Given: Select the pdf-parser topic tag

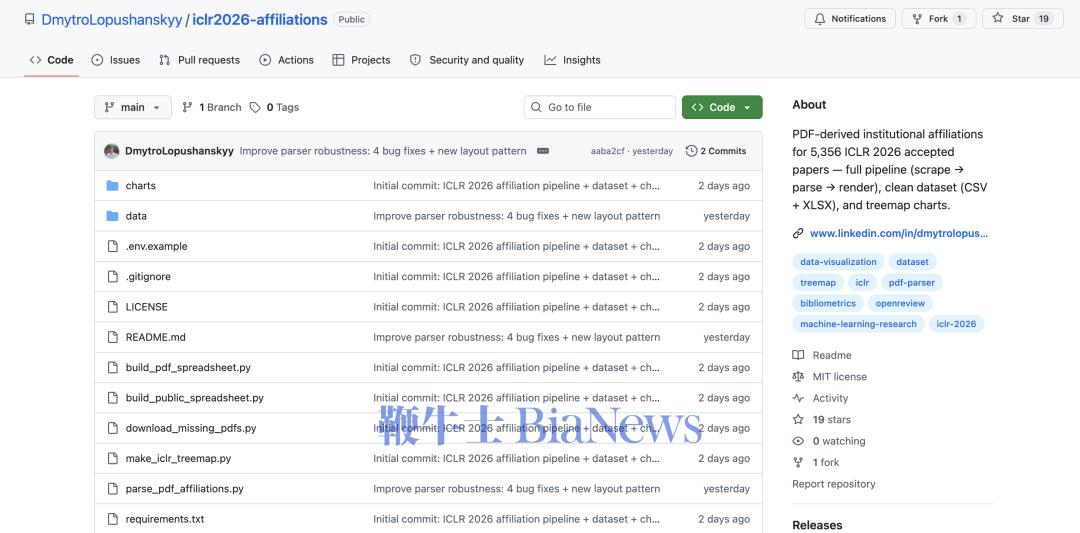Looking at the screenshot, I should (911, 282).
